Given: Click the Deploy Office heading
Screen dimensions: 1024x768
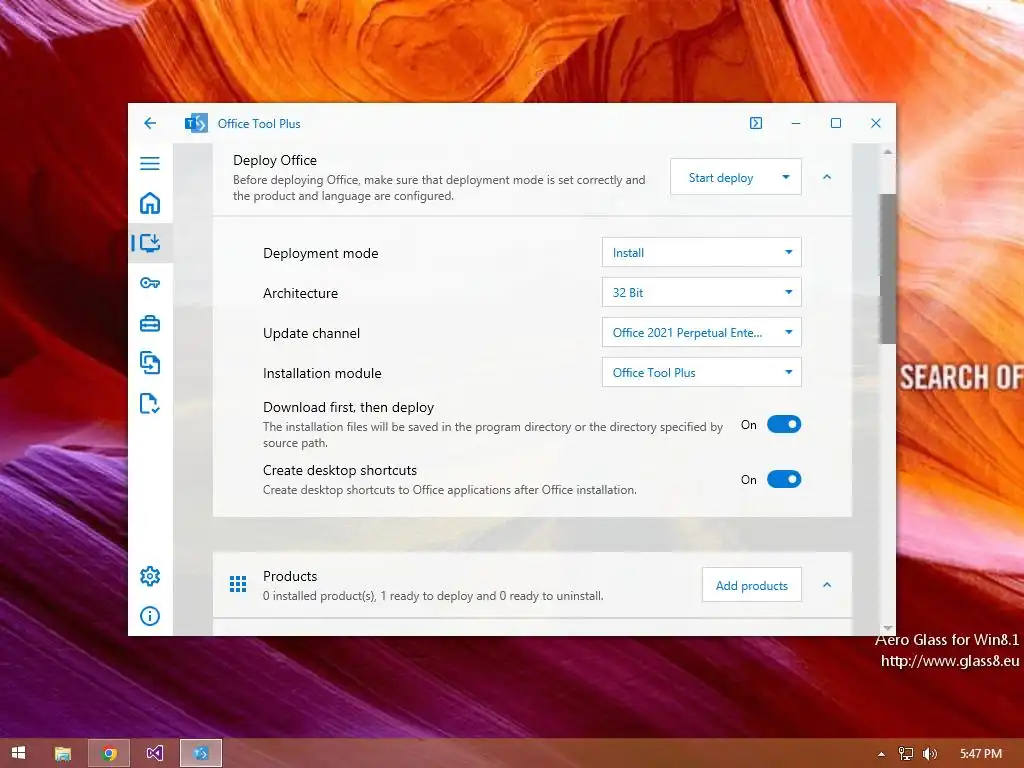Looking at the screenshot, I should pyautogui.click(x=275, y=160).
